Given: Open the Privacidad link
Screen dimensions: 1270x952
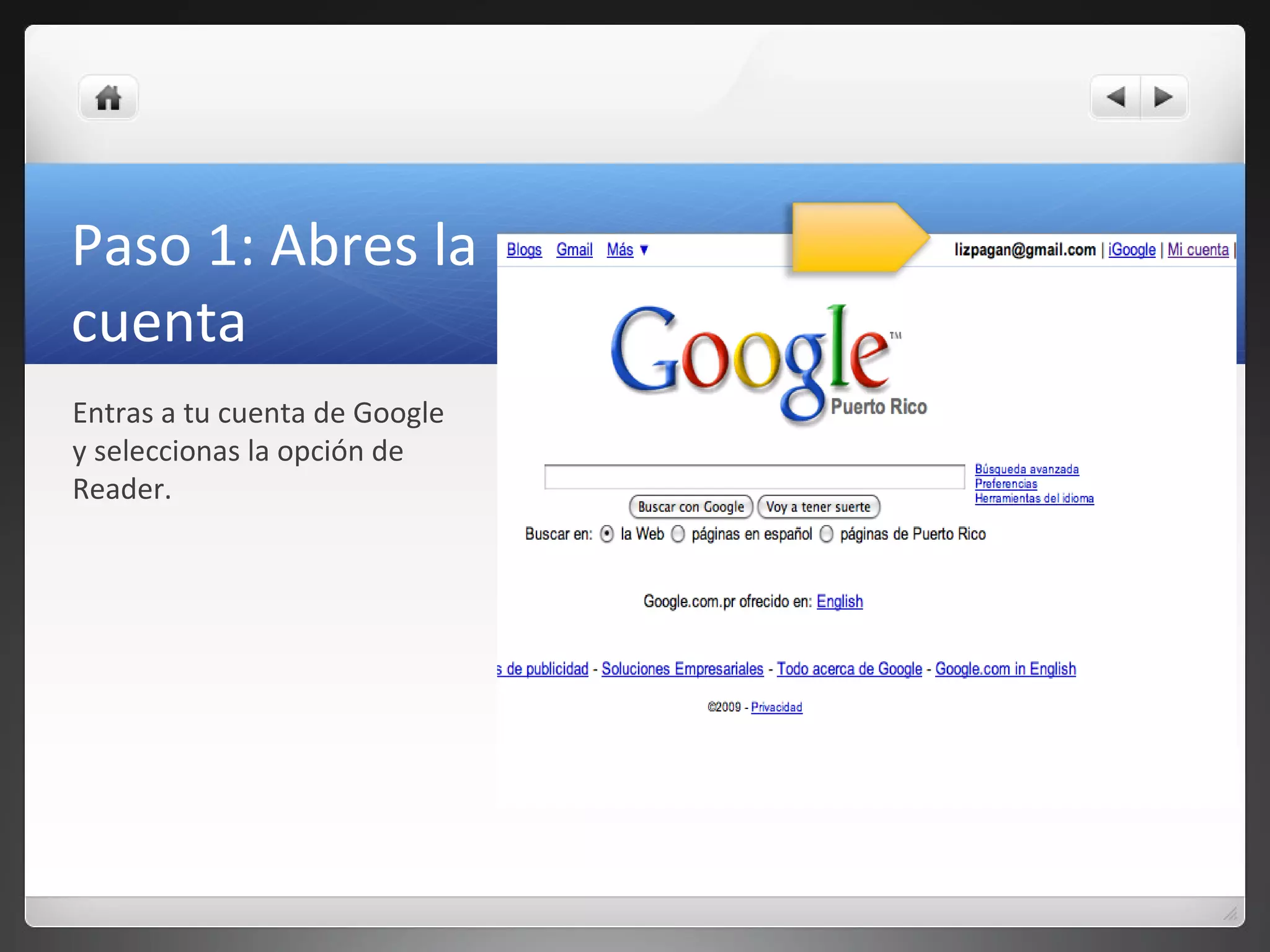Looking at the screenshot, I should pos(776,707).
